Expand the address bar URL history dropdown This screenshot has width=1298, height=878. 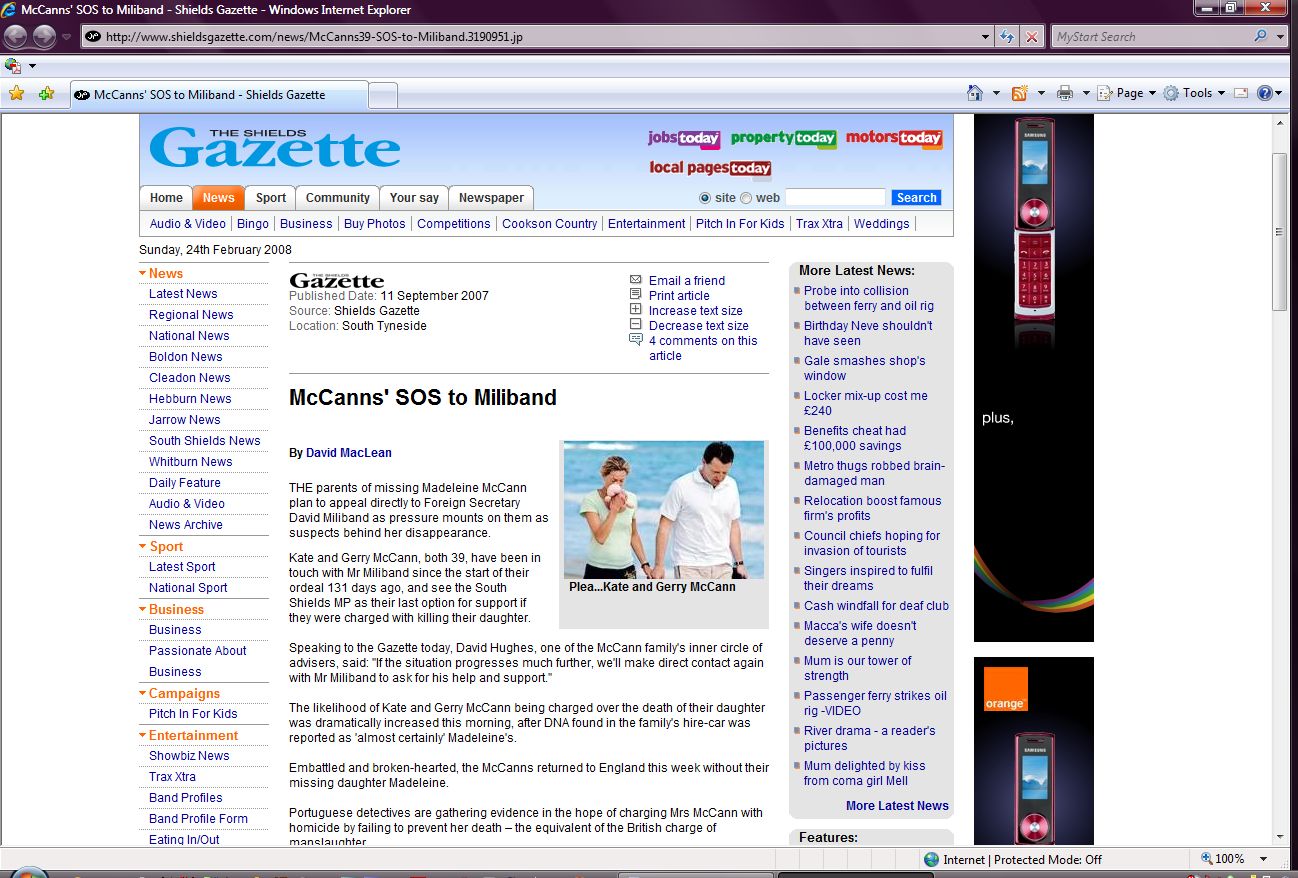[x=987, y=37]
